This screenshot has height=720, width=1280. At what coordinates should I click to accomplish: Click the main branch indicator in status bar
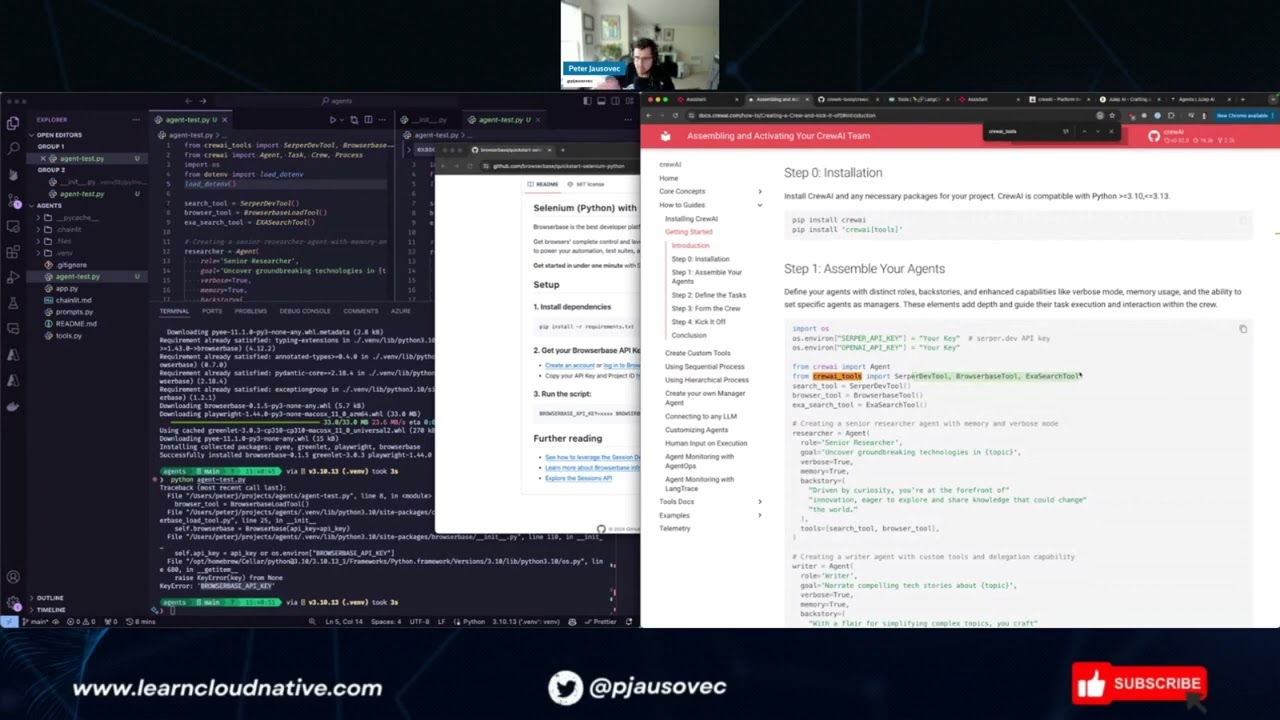click(36, 622)
